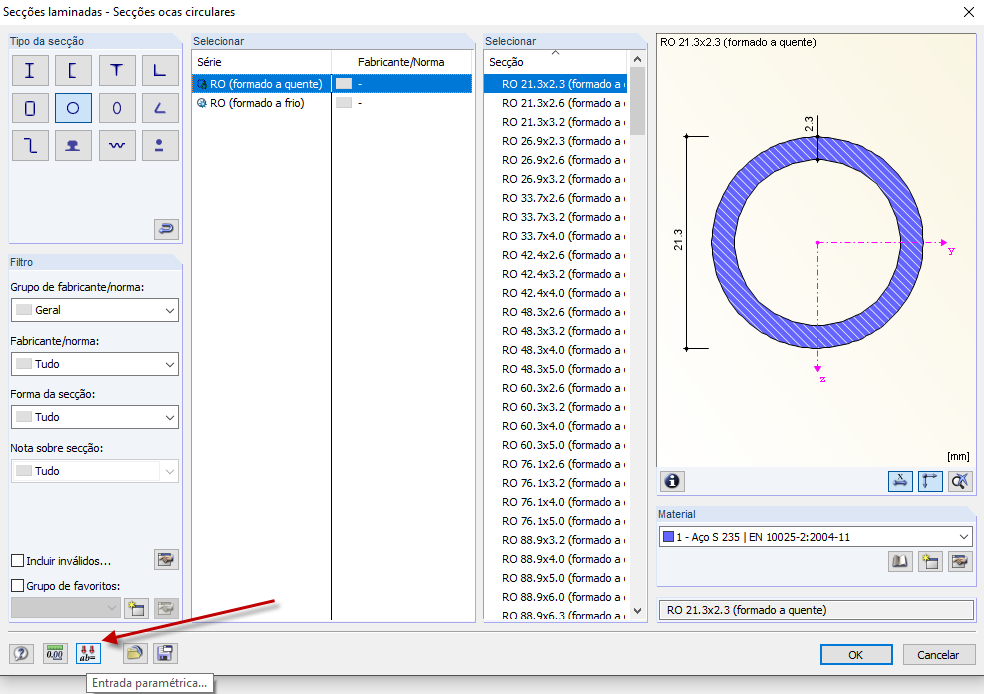Click the preview reset view icon
Screen dimensions: 984x694
(960, 481)
